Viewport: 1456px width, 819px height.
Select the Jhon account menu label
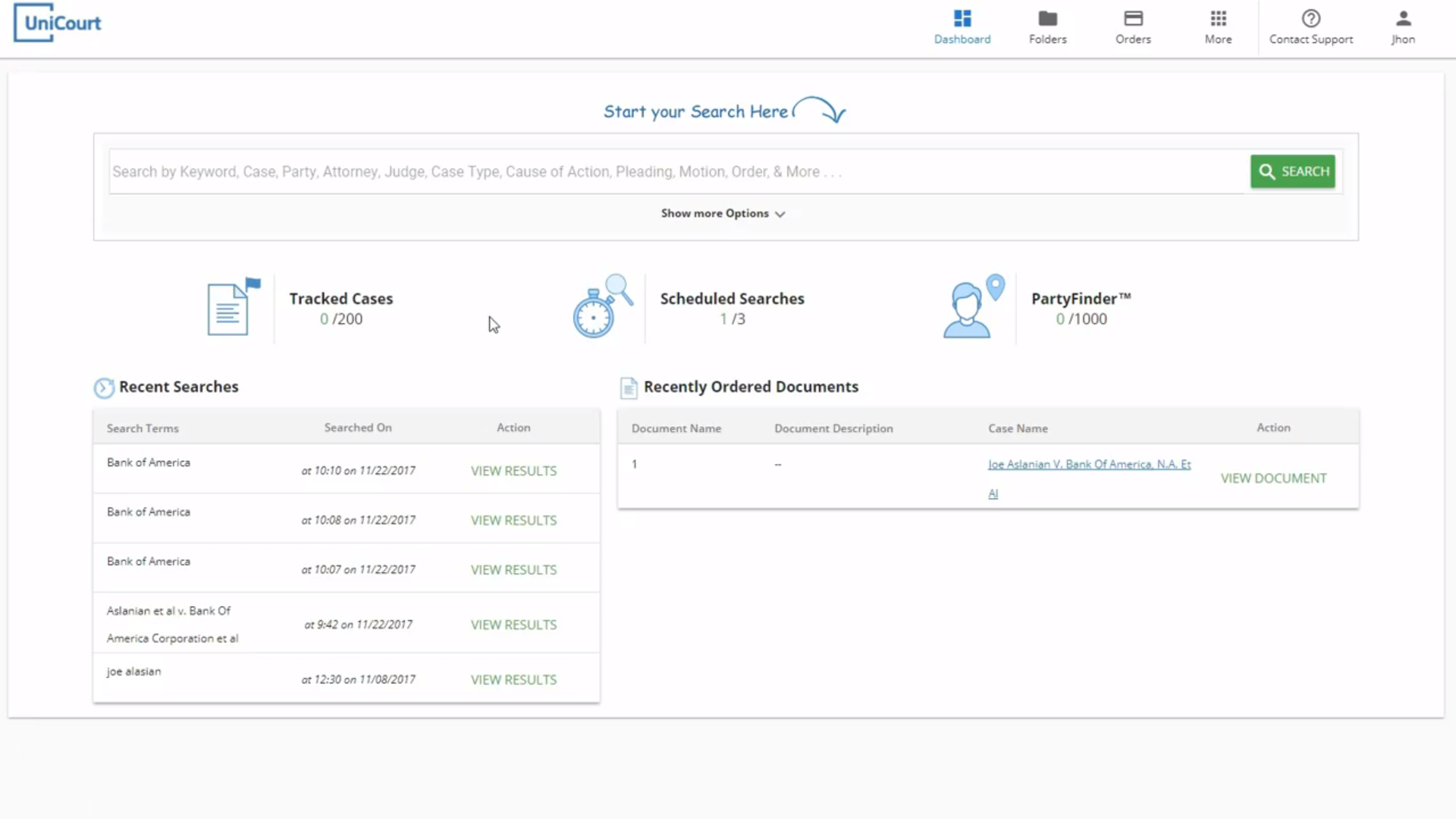[x=1403, y=39]
